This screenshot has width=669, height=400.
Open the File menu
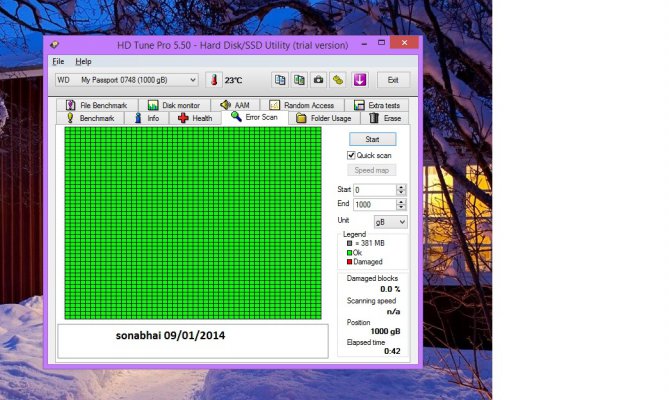click(x=58, y=61)
